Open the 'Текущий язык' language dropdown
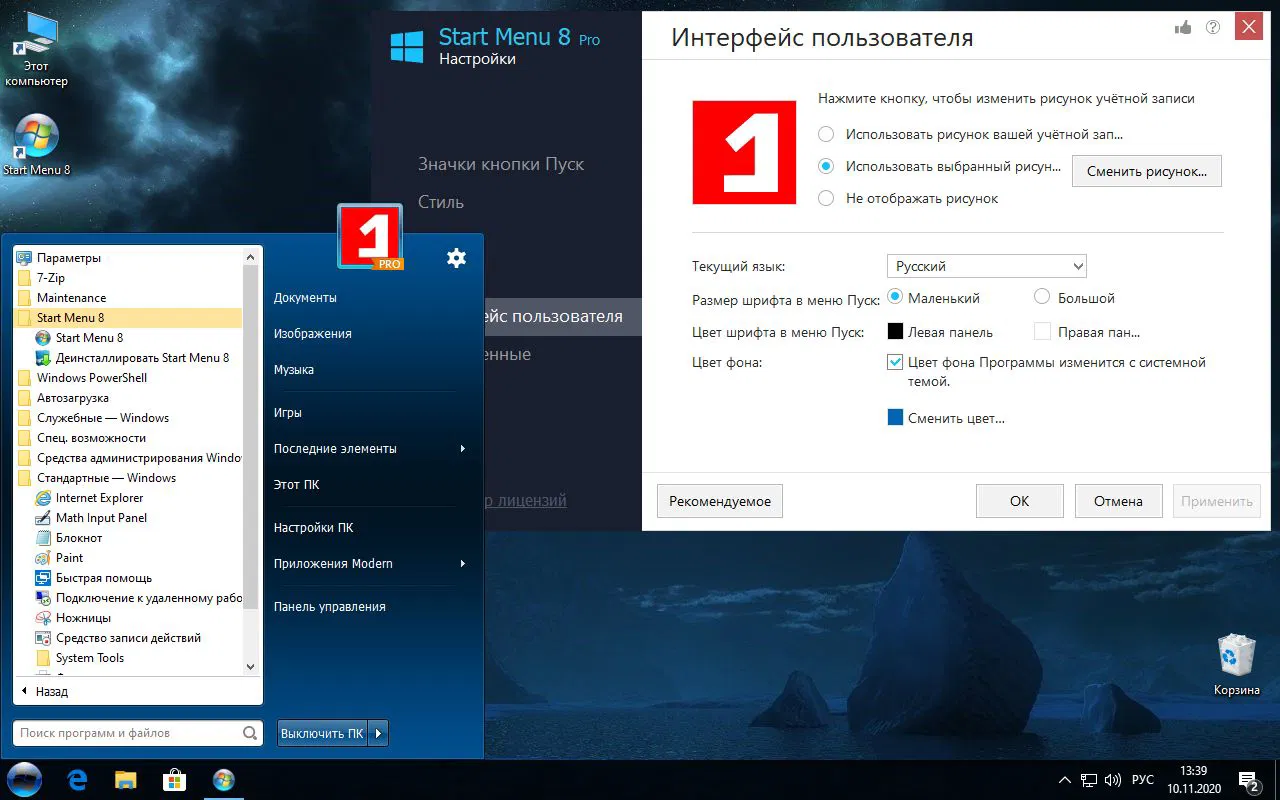1280x800 pixels. [985, 265]
